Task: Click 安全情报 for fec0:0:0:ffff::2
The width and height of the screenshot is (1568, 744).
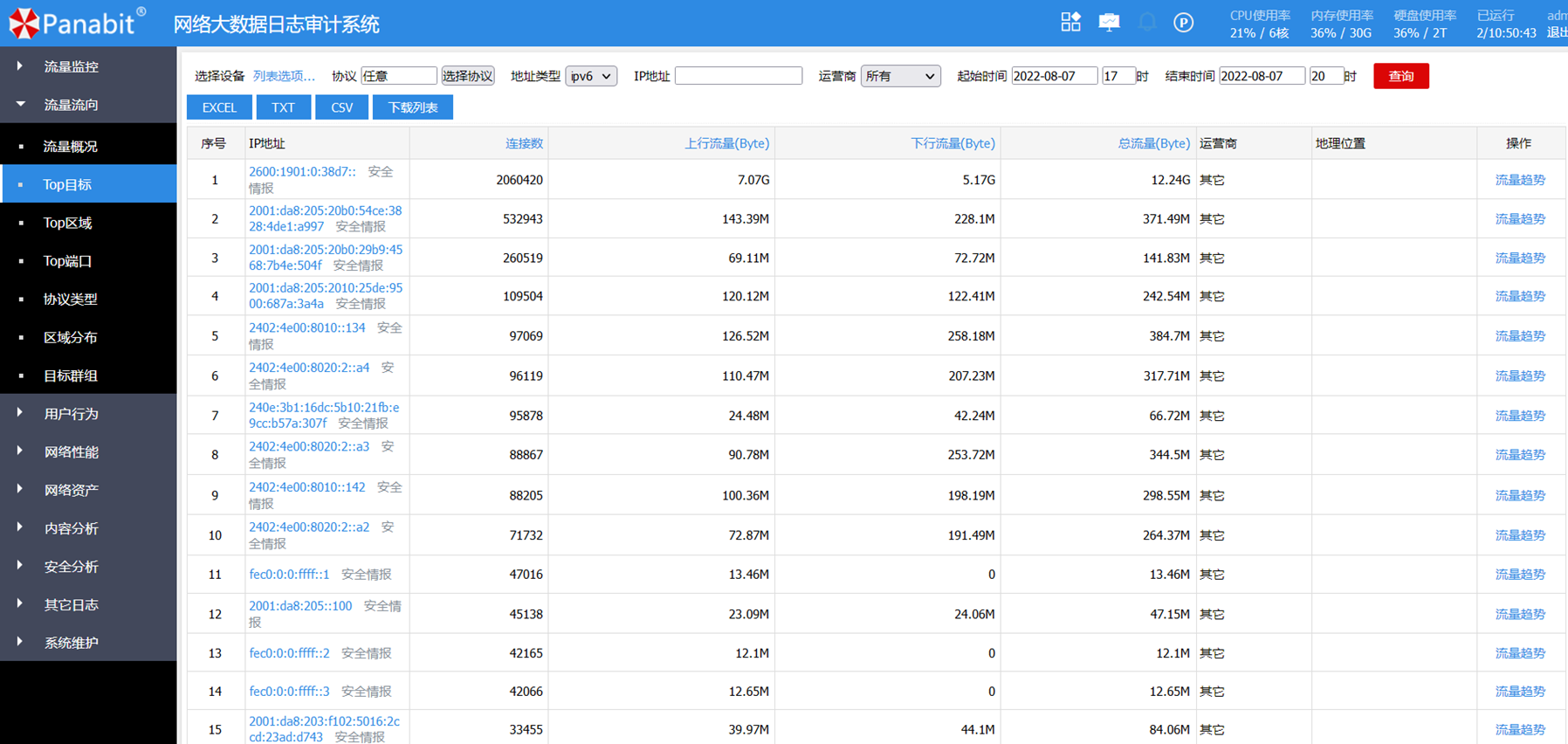Action: pos(367,653)
